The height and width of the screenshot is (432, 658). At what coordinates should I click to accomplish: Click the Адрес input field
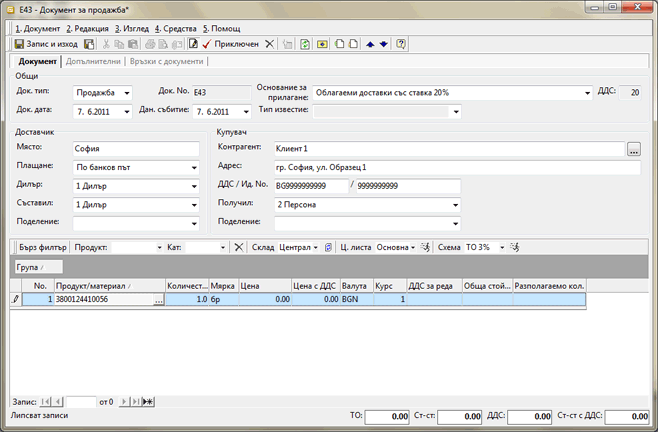click(457, 168)
